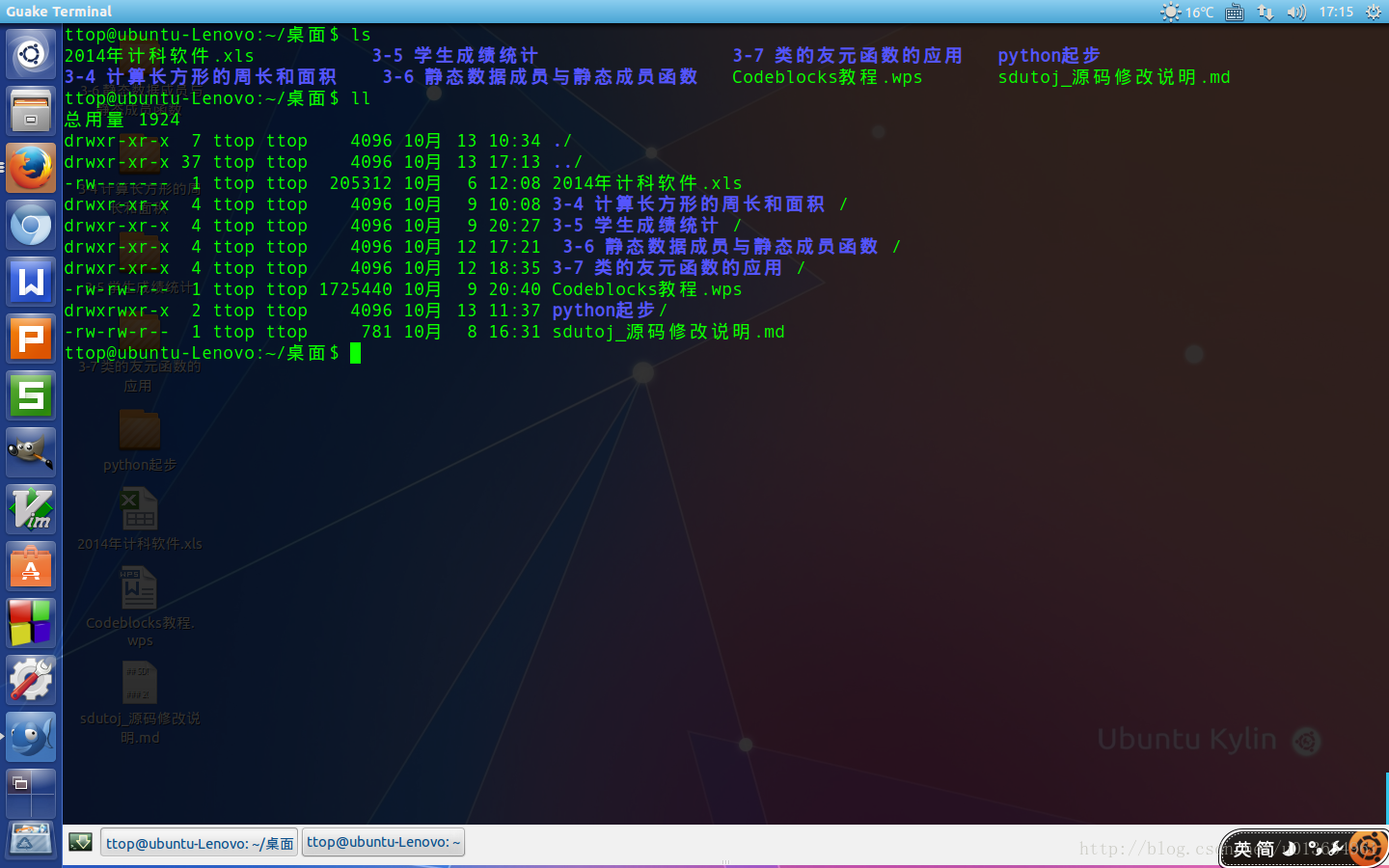Launch the Vim editor from the launcher
Image resolution: width=1389 pixels, height=868 pixels.
tap(31, 510)
